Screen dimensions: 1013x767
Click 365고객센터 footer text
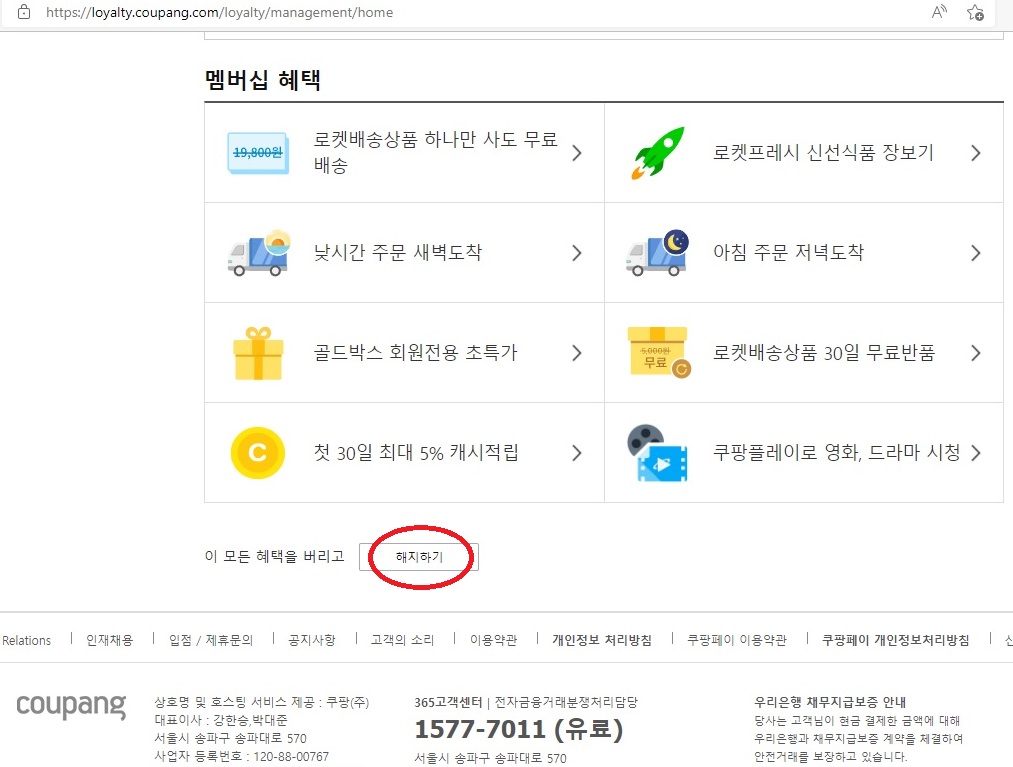[x=448, y=702]
